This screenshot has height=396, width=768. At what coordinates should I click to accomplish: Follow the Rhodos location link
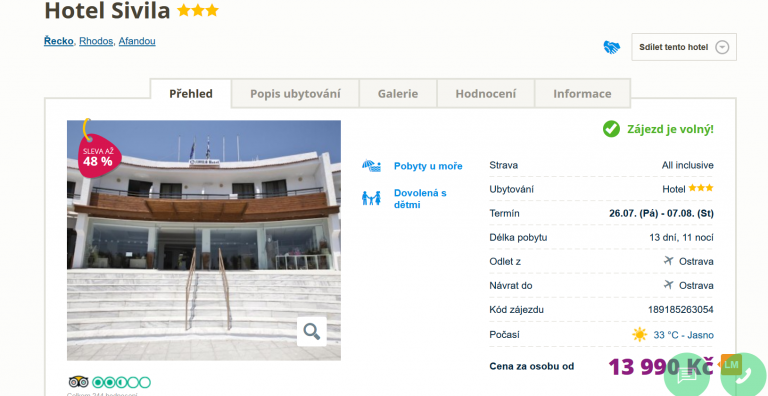tap(96, 41)
